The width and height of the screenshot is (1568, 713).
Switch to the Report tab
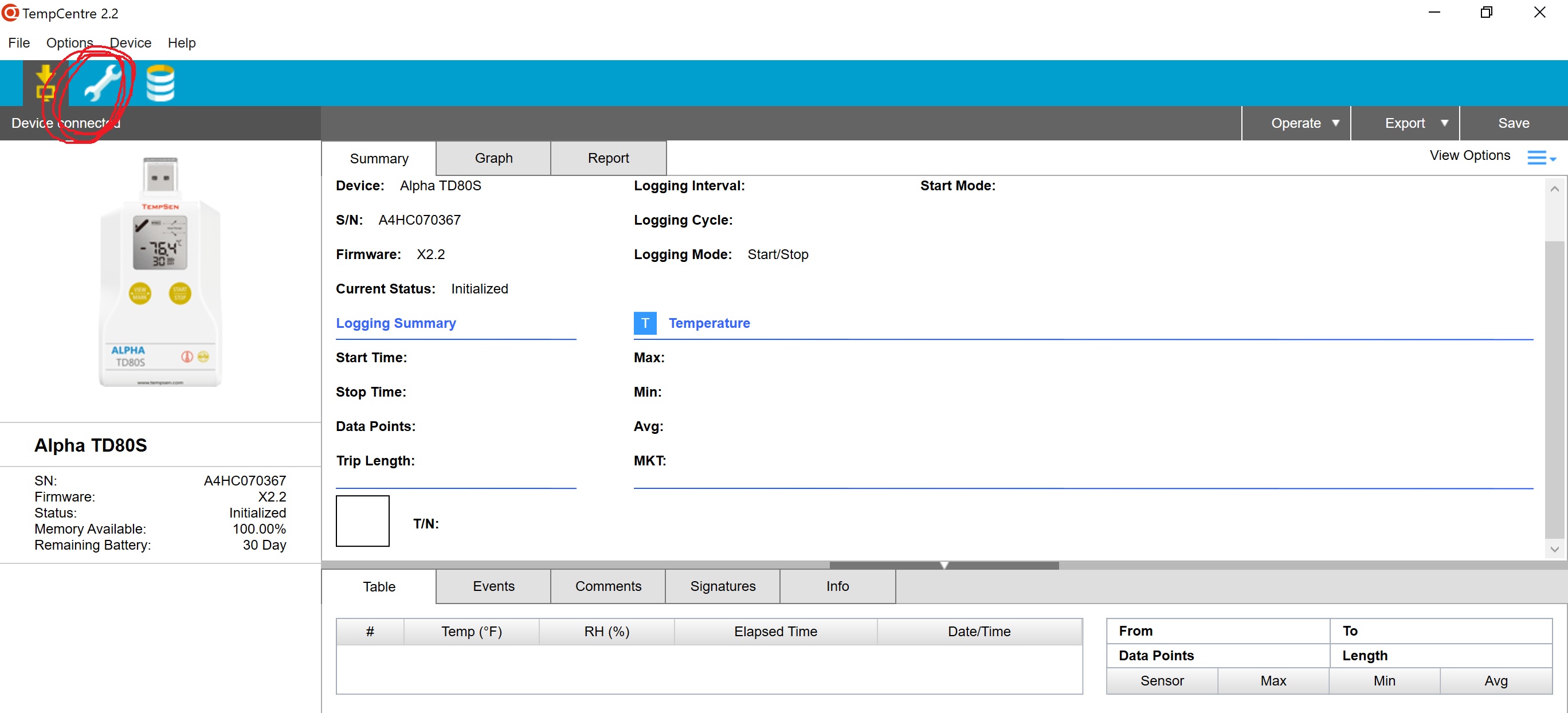(607, 158)
